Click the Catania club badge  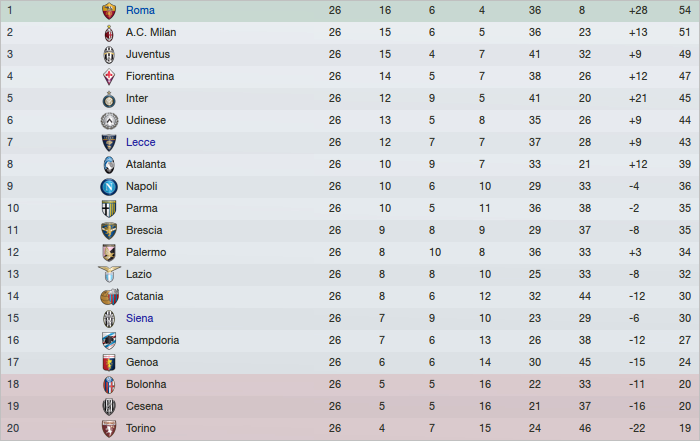109,296
